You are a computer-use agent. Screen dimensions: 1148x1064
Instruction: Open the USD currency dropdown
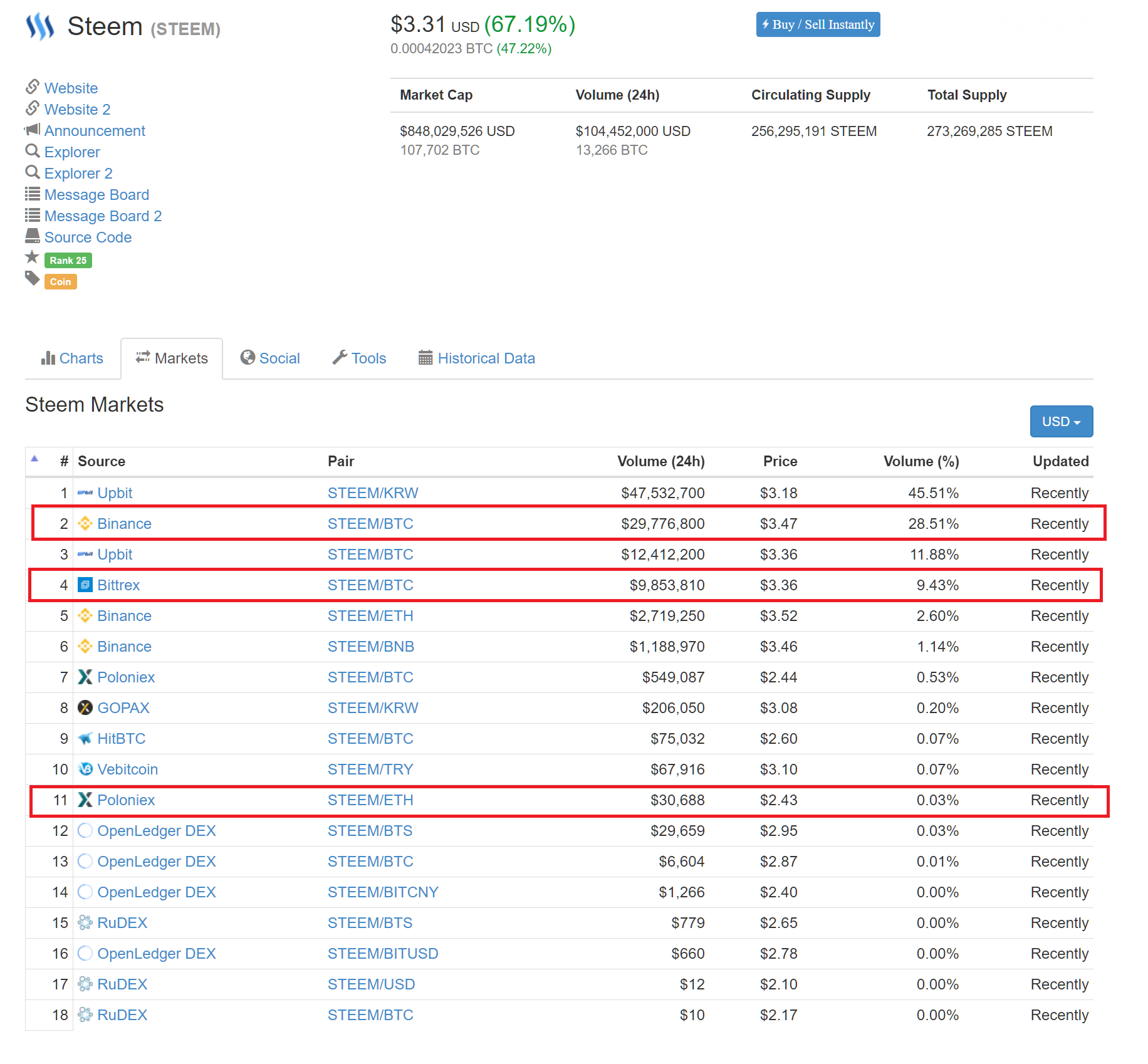pos(1062,422)
